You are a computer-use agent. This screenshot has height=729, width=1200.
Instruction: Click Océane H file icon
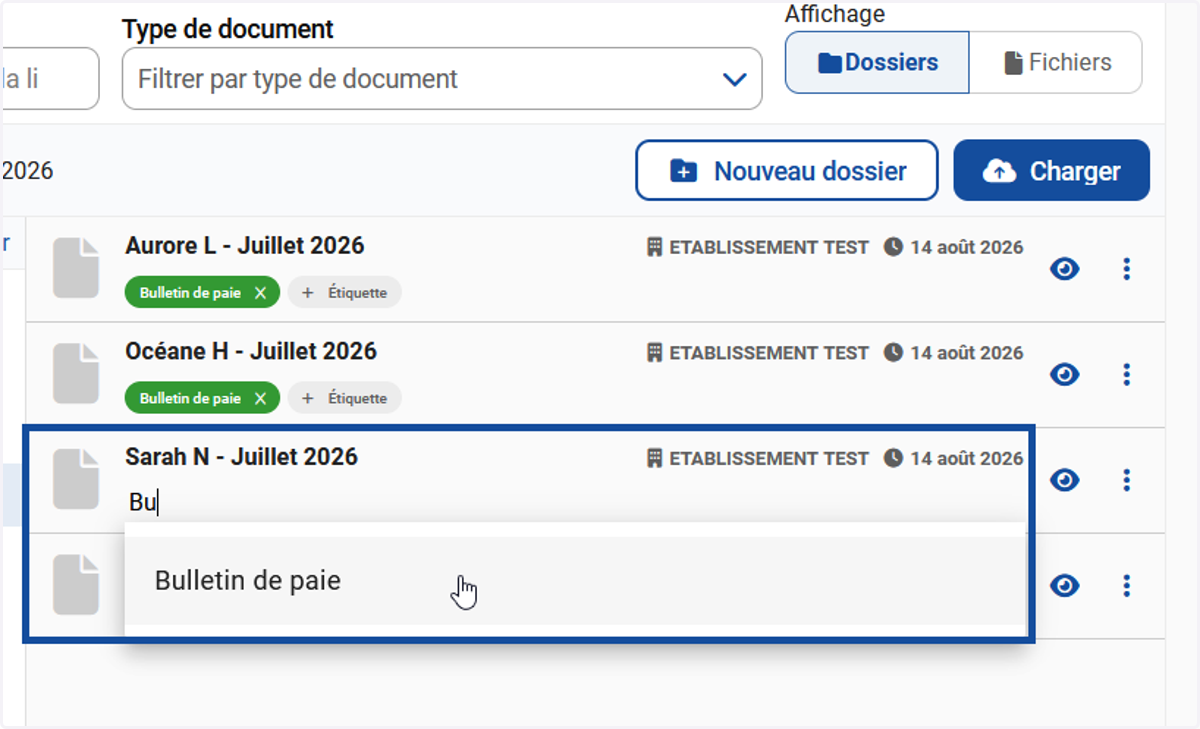tap(76, 374)
